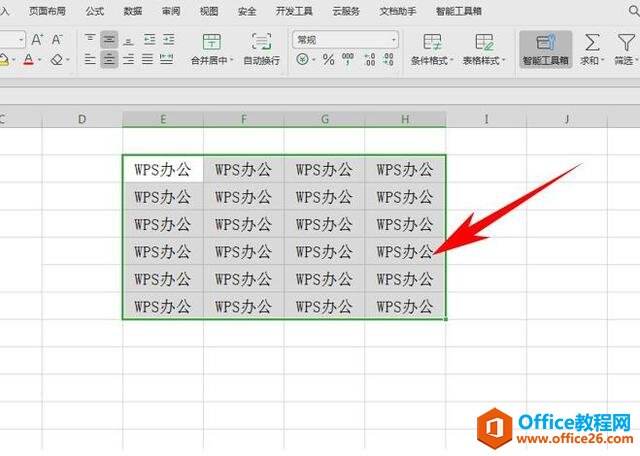The image size is (640, 456).
Task: Select column G header
Action: (x=324, y=119)
